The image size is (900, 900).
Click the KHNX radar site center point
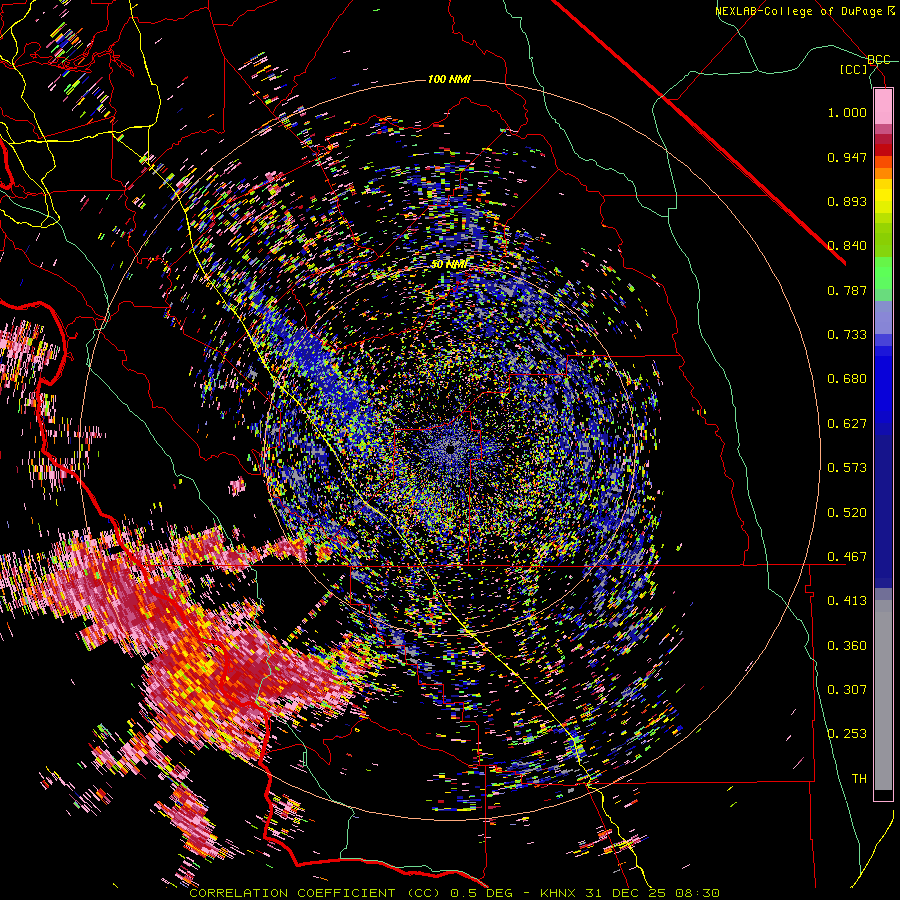click(451, 448)
